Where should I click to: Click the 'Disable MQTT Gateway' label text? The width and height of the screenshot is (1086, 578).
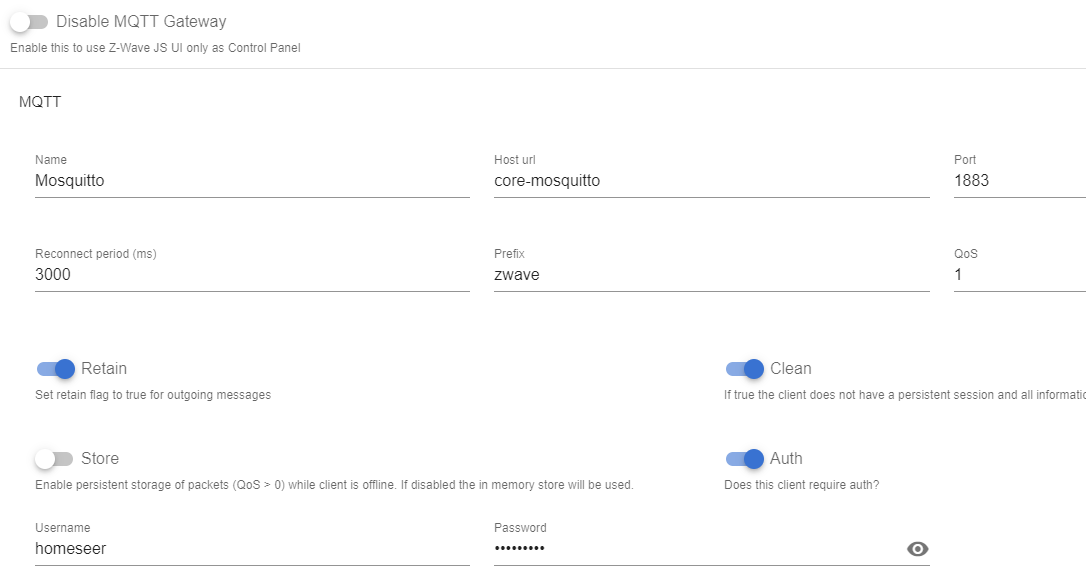pyautogui.click(x=141, y=22)
